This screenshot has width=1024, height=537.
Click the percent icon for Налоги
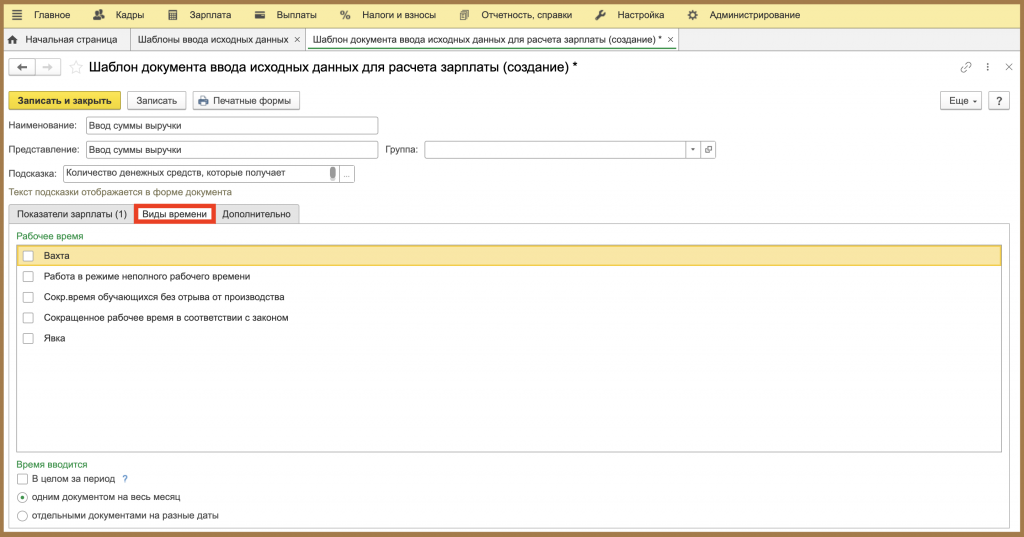(345, 14)
